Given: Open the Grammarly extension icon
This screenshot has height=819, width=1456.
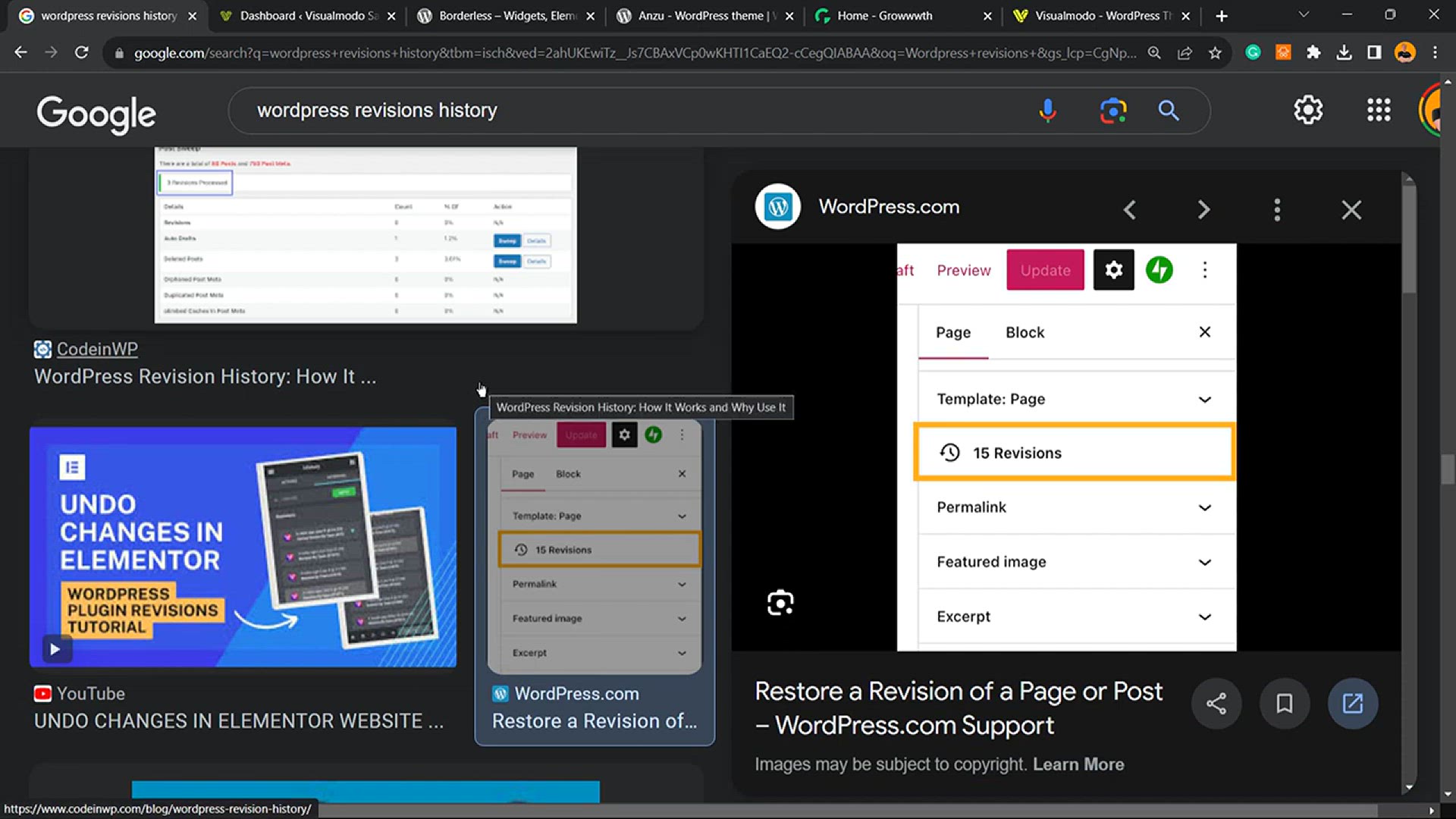Looking at the screenshot, I should coord(1253,52).
